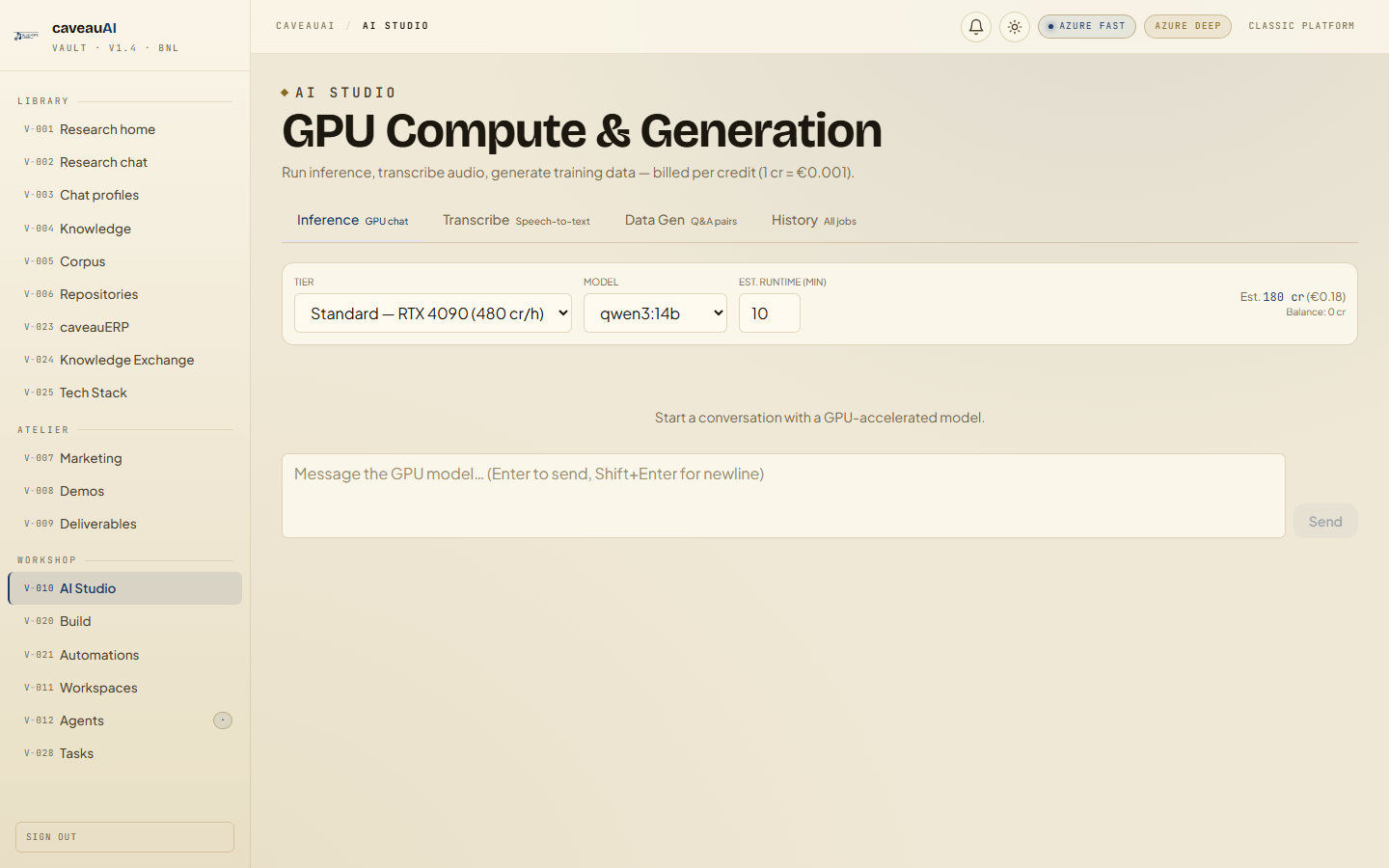Go to Research home
This screenshot has height=868, width=1389.
(124, 129)
